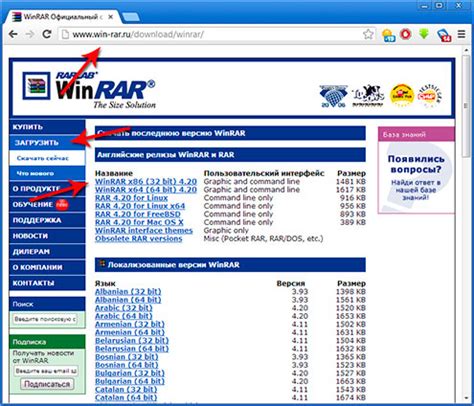Click the Testsieger award badge
Screen dimensions: 474x406
tap(430, 95)
